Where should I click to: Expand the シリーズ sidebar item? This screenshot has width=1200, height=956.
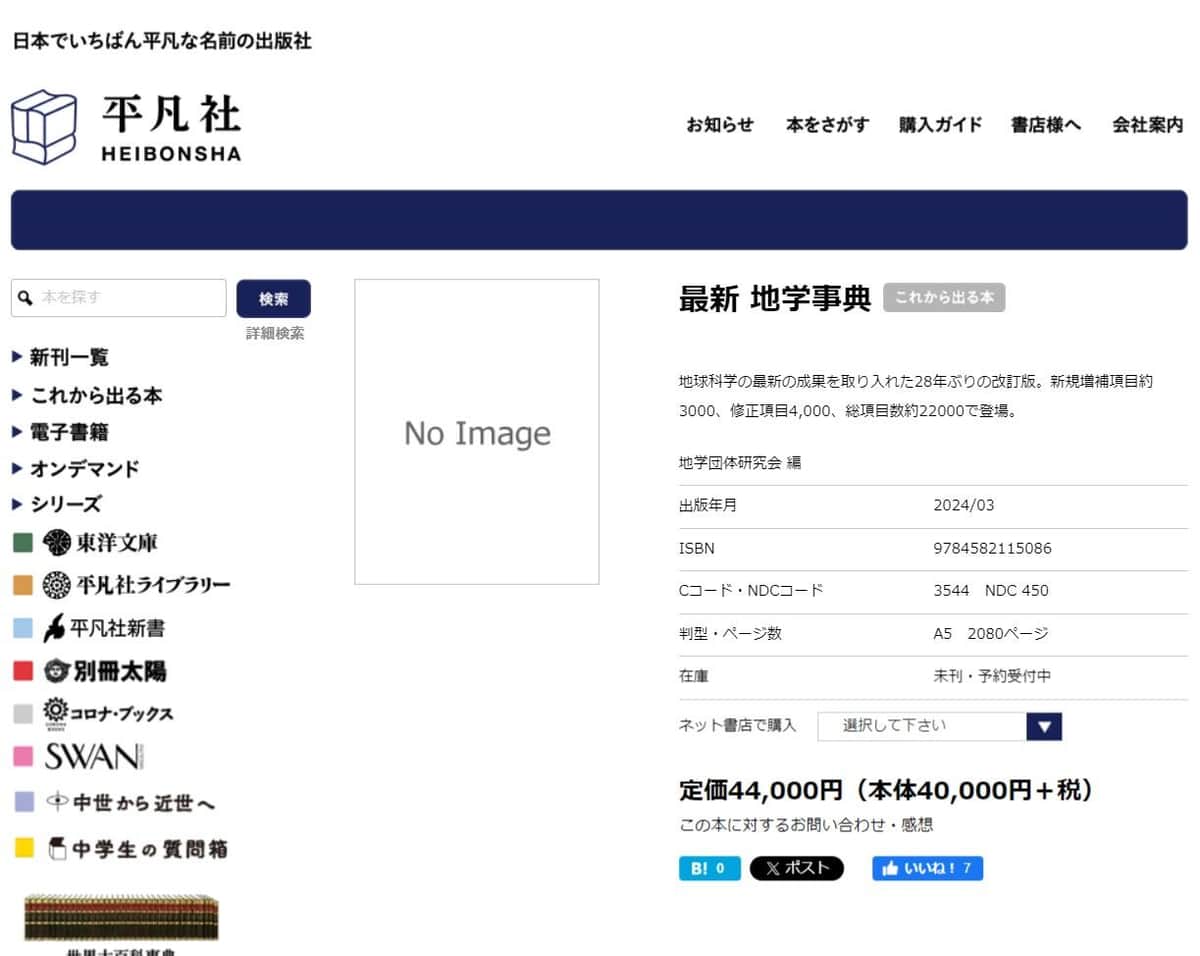pos(65,504)
